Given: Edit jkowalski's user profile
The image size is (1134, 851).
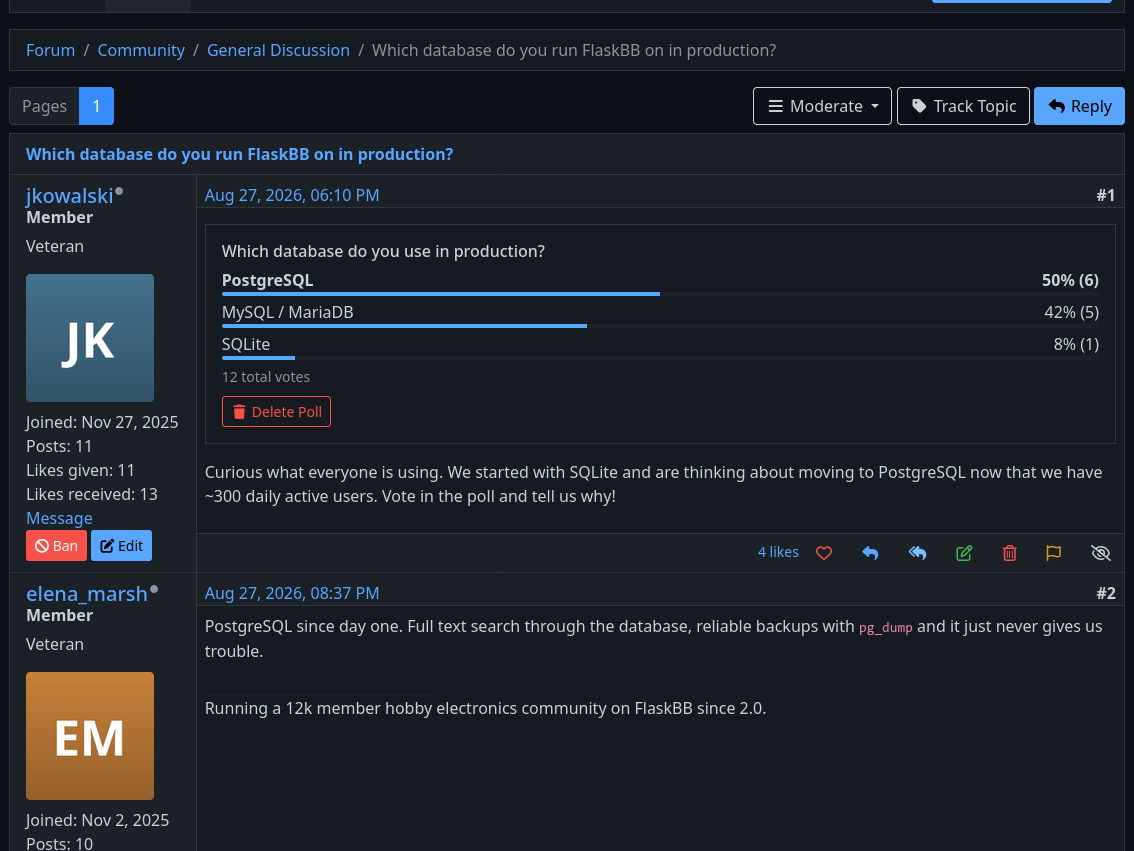Looking at the screenshot, I should [122, 546].
